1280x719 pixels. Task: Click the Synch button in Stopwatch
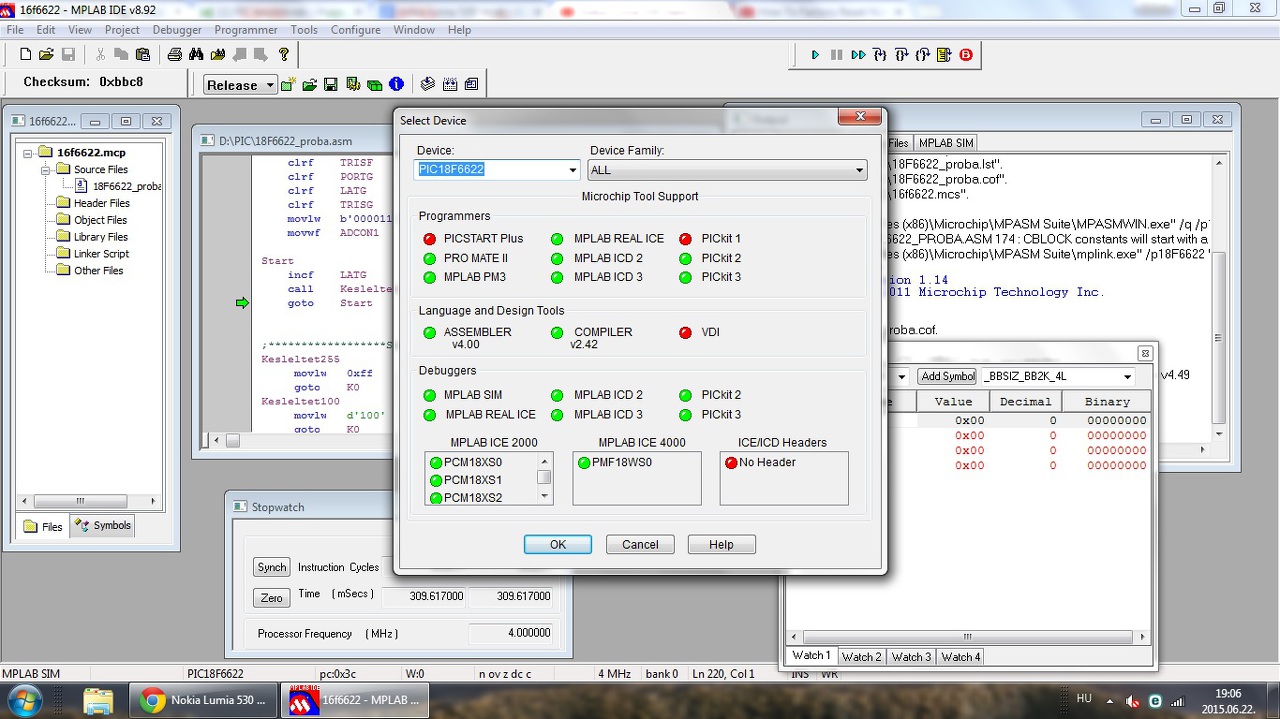point(272,567)
